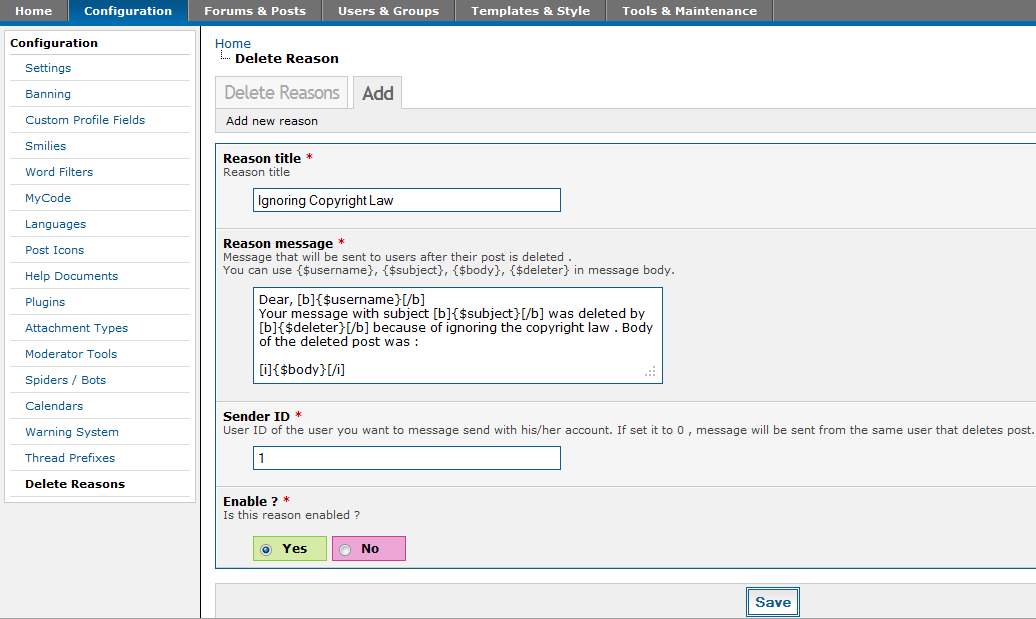This screenshot has height=619, width=1036.
Task: Click the Home breadcrumb link
Action: pos(233,43)
